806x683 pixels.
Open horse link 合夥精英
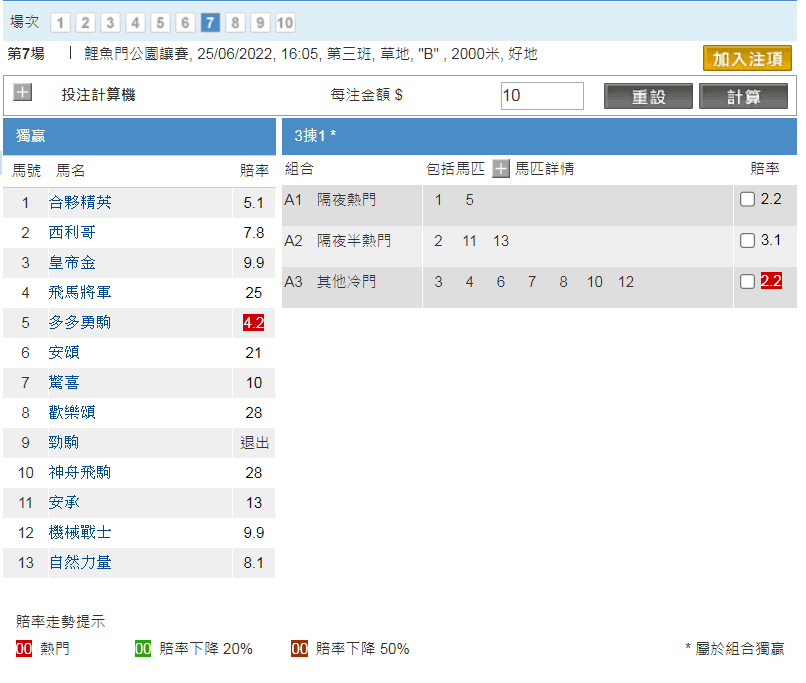click(81, 203)
